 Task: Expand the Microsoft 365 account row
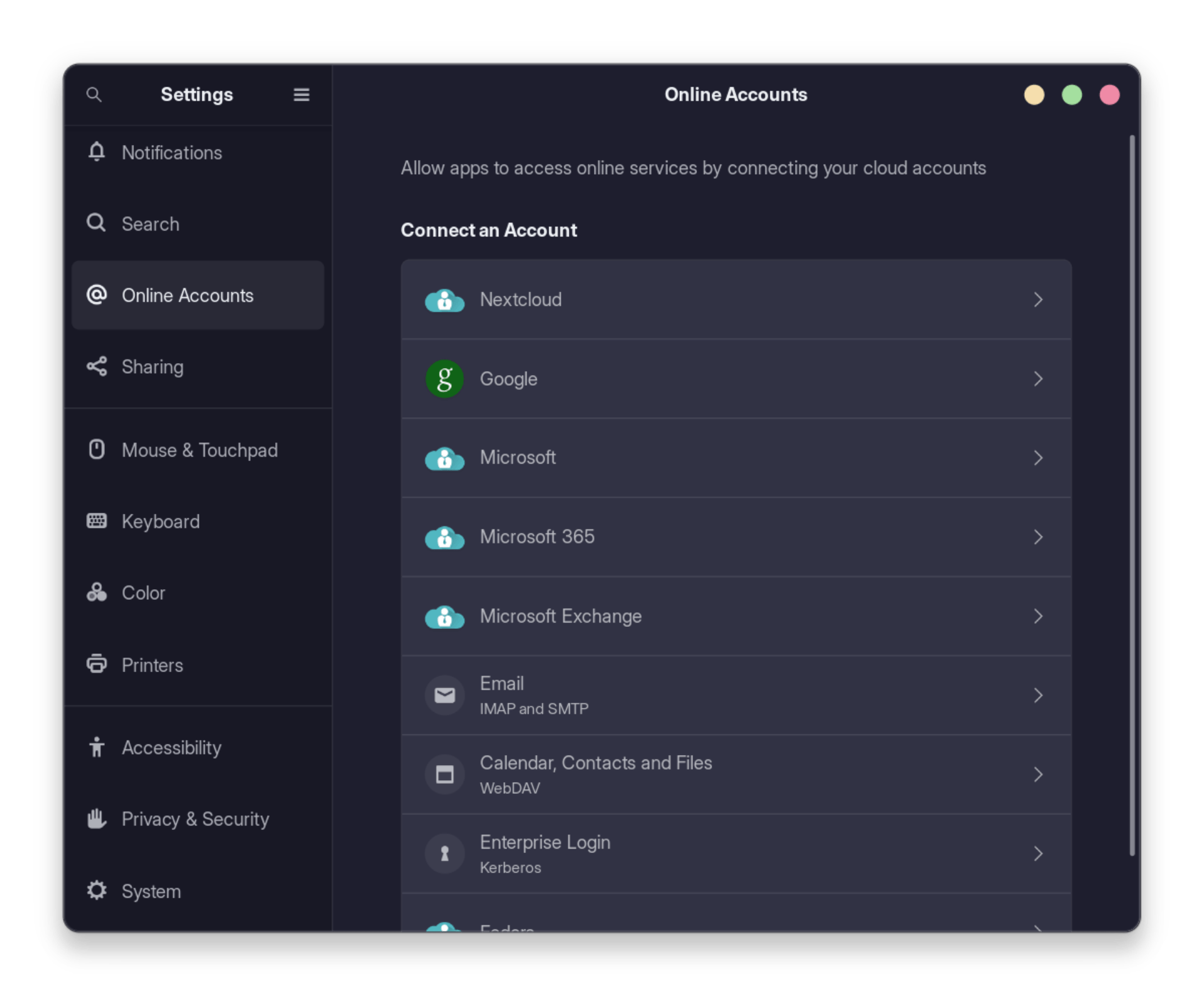[735, 537]
